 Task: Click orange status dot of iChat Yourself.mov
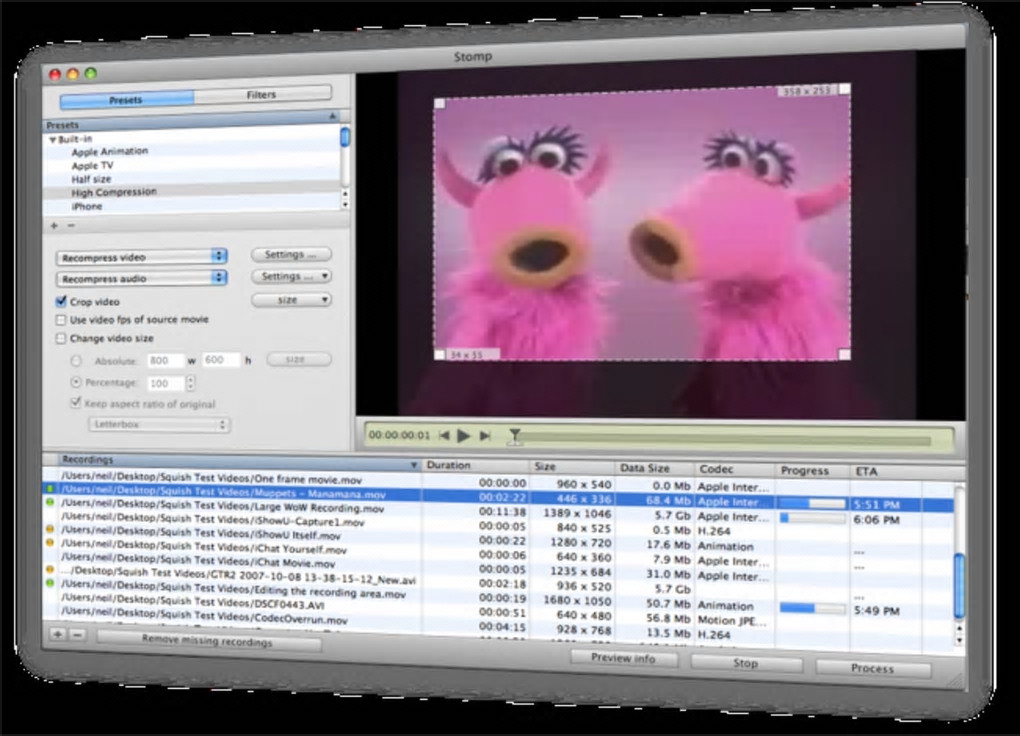coord(50,542)
